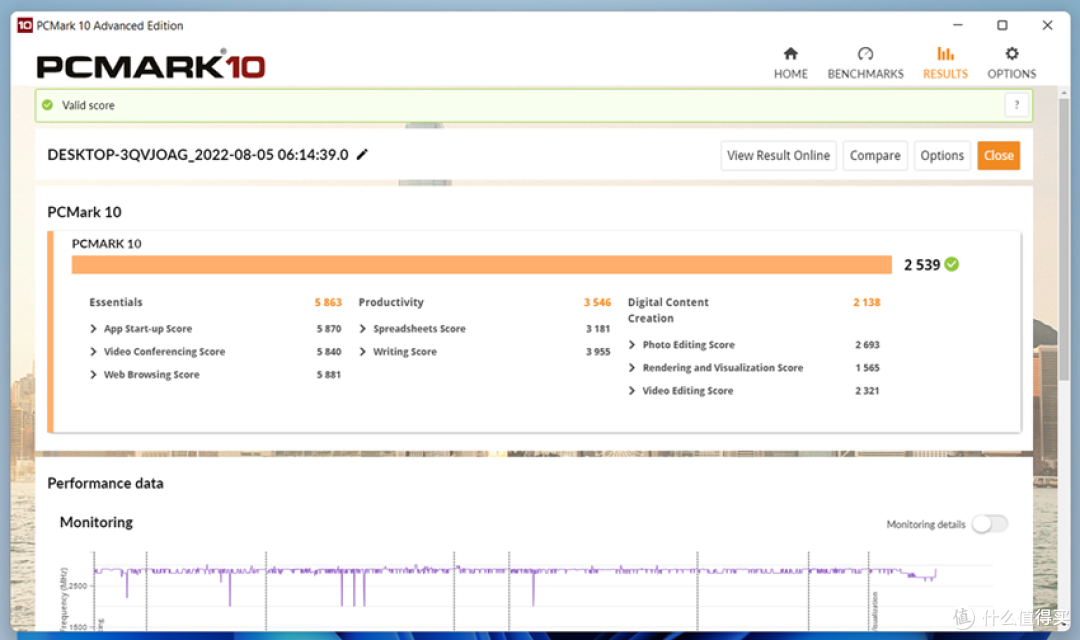Go to the Home icon in navigation
The image size is (1080, 640).
click(790, 54)
